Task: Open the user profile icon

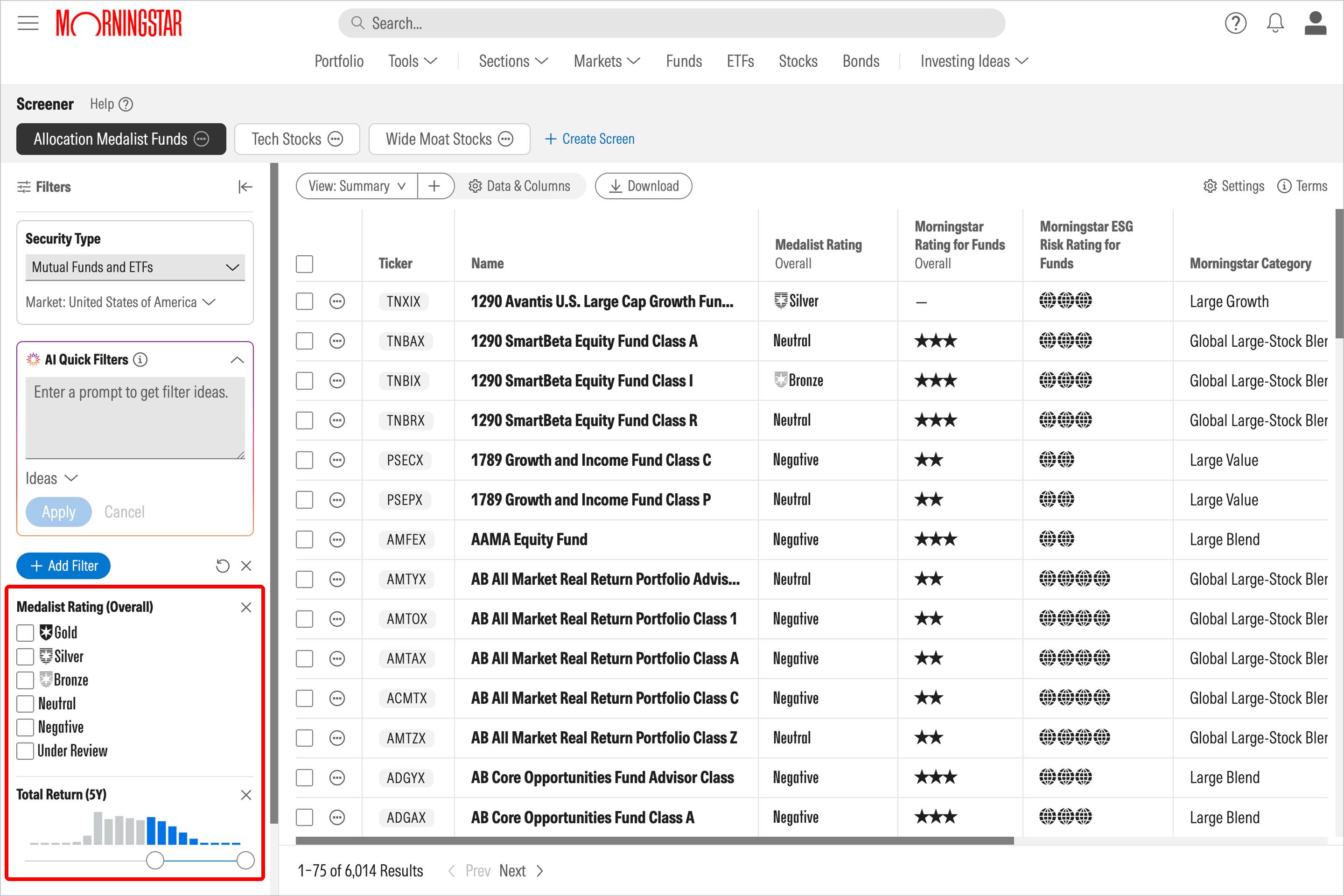Action: [x=1315, y=23]
